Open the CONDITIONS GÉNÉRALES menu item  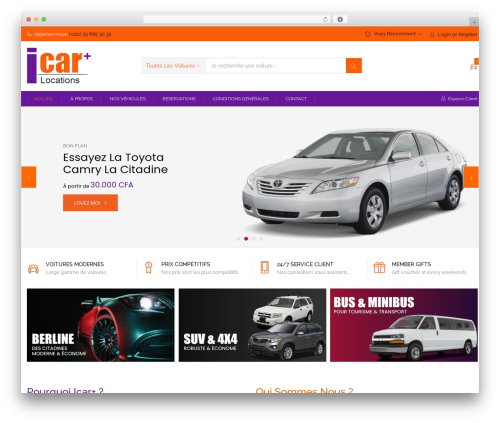(x=240, y=99)
